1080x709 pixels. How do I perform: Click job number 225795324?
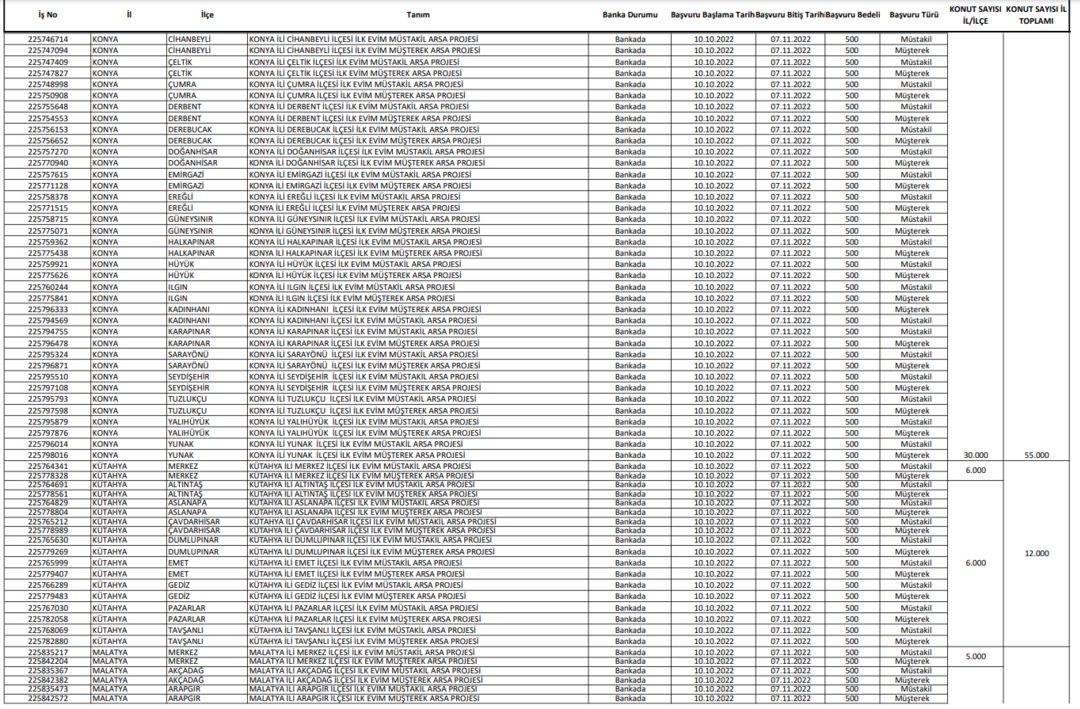pyautogui.click(x=48, y=354)
